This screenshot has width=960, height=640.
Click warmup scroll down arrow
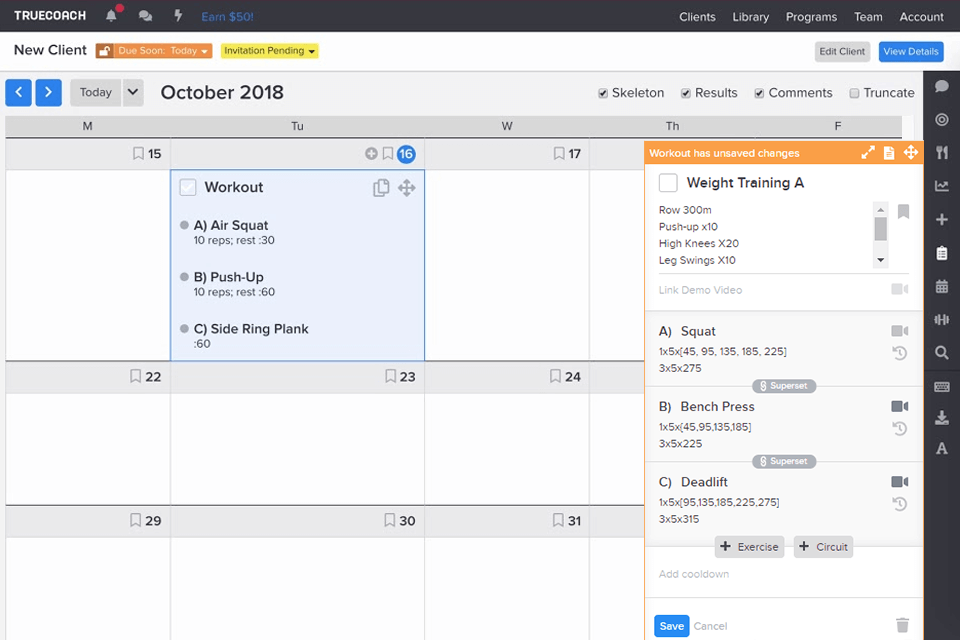880,260
